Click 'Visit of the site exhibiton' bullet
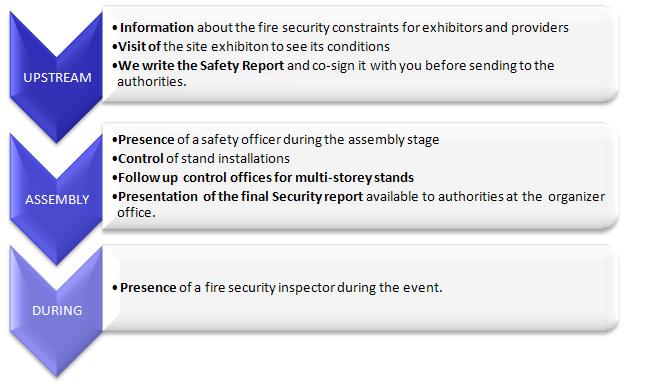This screenshot has height=390, width=645. click(251, 46)
